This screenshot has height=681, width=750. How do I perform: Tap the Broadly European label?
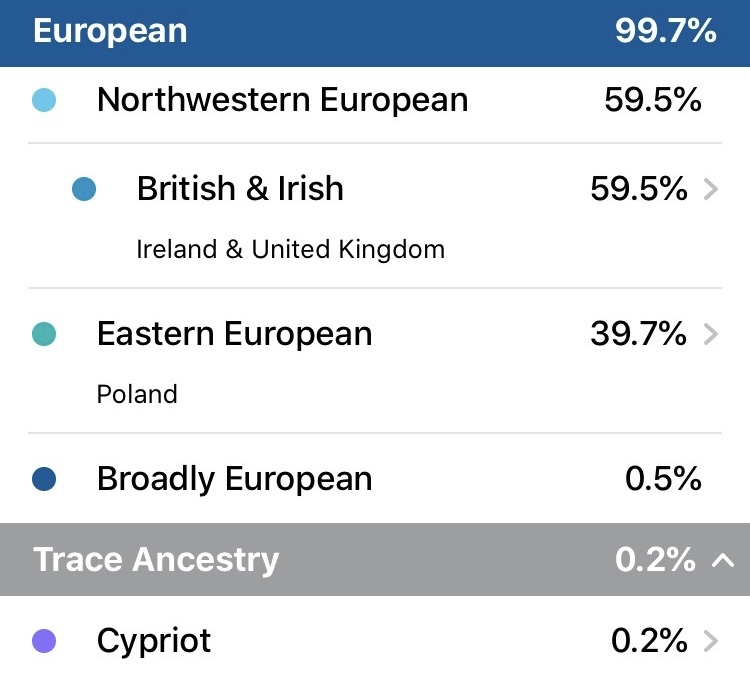point(234,479)
